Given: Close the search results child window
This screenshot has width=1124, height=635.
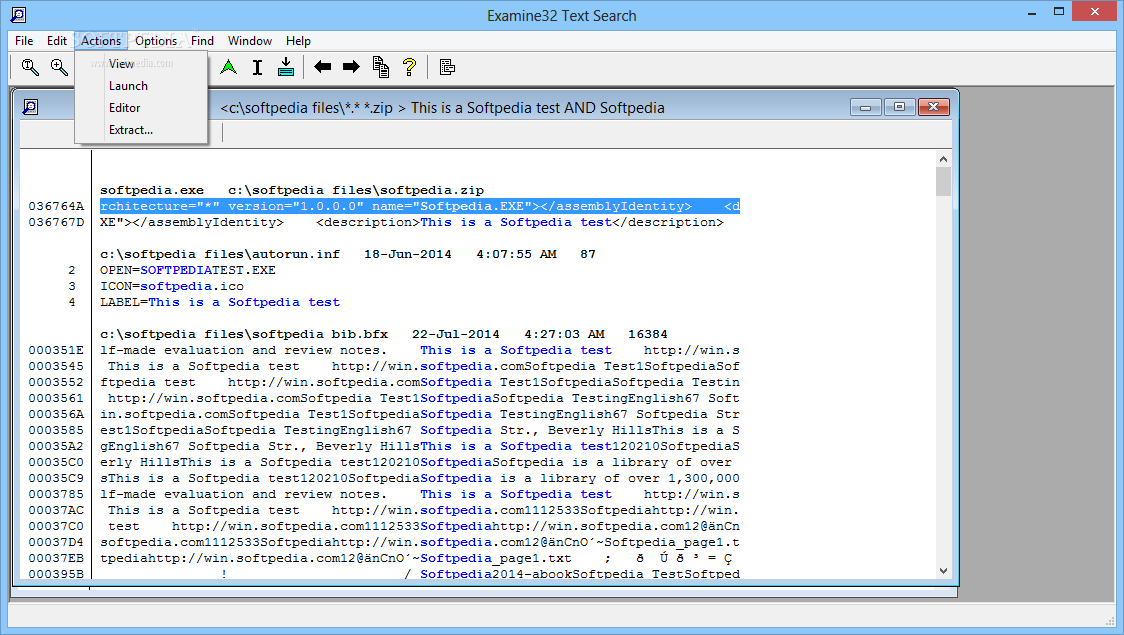Looking at the screenshot, I should click(x=933, y=108).
